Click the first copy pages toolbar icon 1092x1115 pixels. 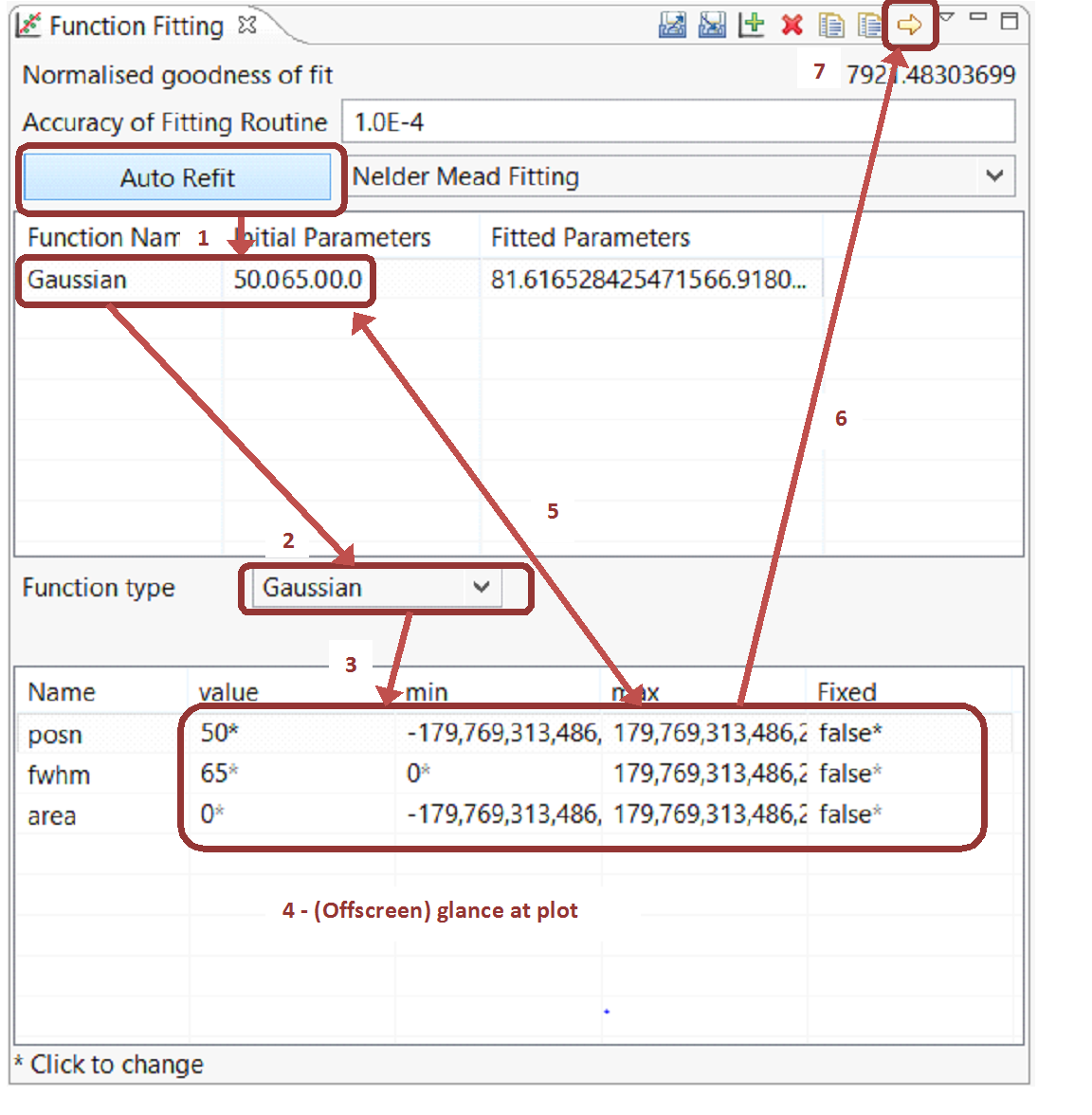(830, 26)
